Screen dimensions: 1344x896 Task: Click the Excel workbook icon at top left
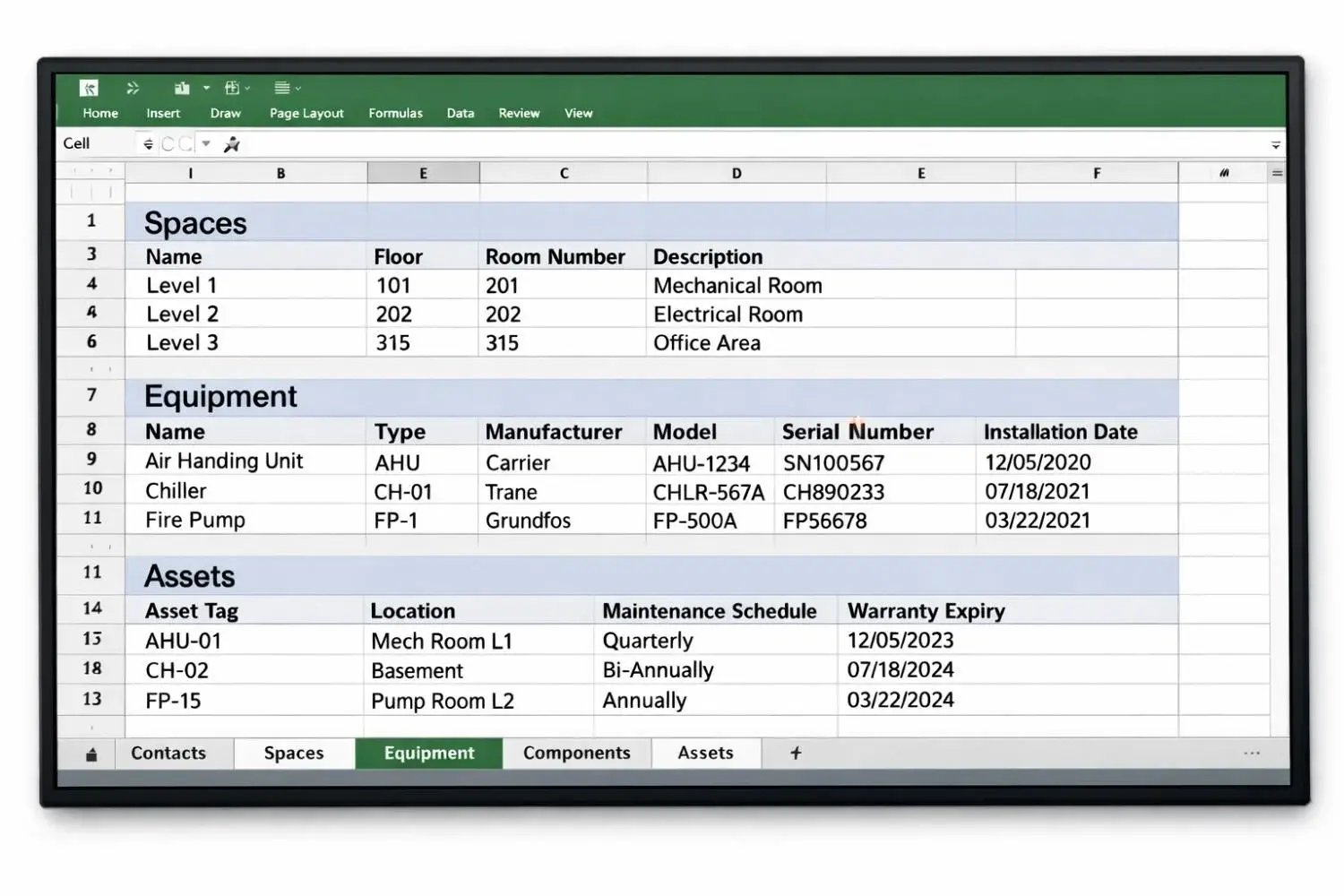click(x=90, y=88)
